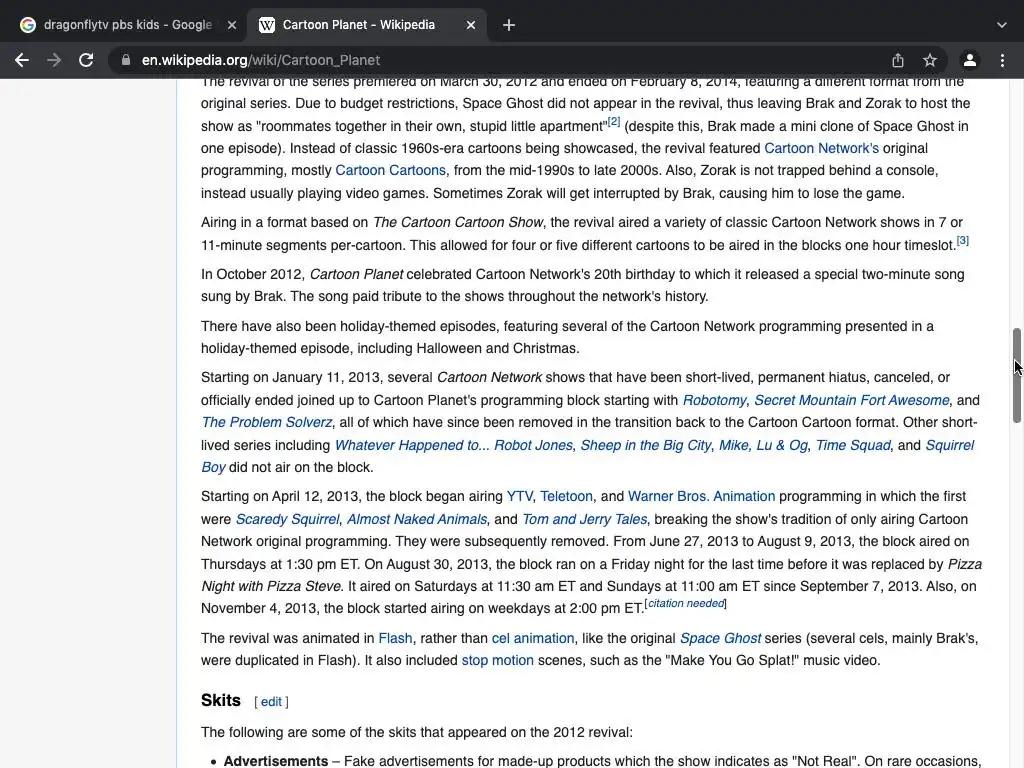
Task: Click the bold Advertisements skit entry
Action: pyautogui.click(x=276, y=761)
